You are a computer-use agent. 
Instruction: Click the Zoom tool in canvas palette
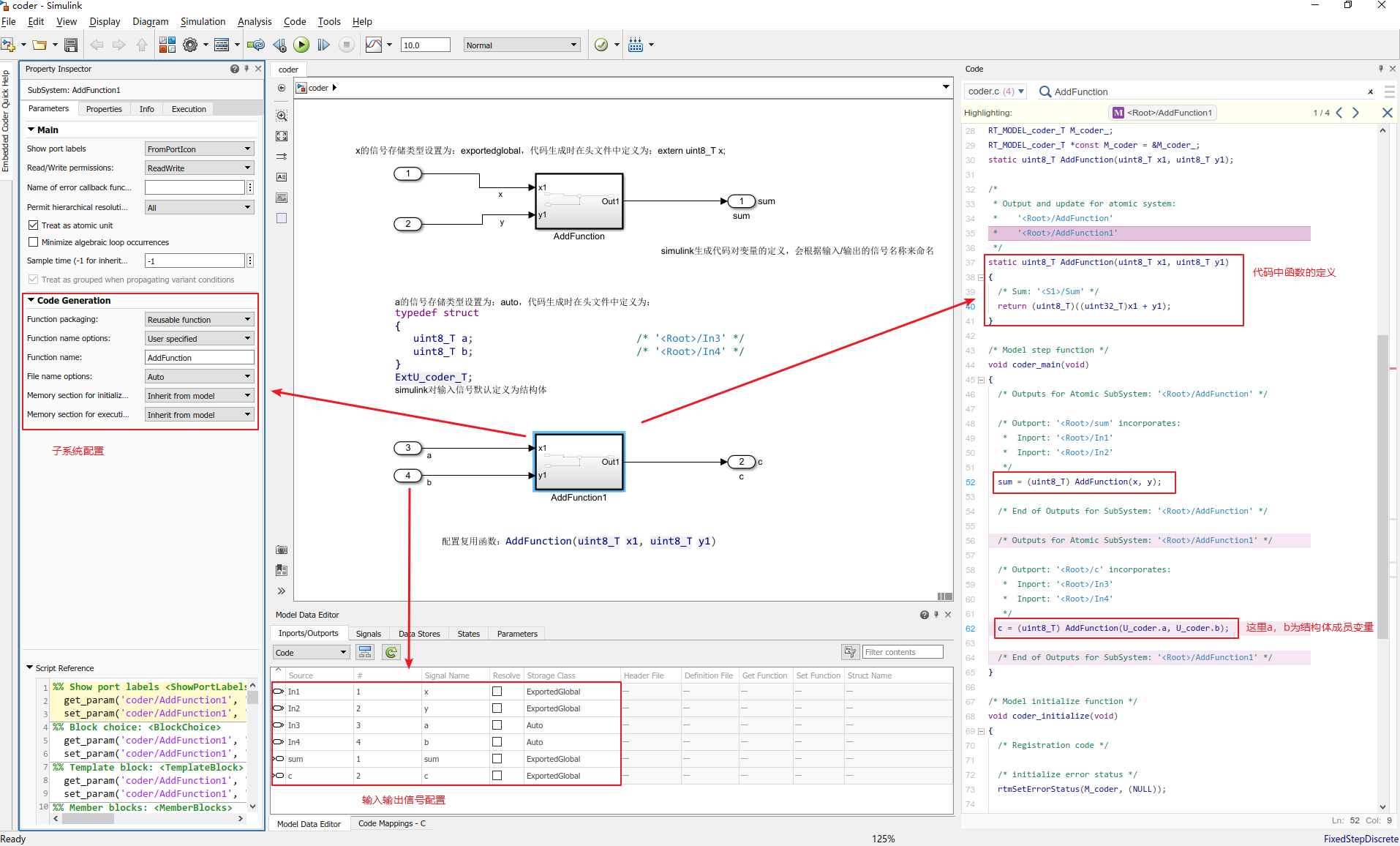click(x=282, y=116)
